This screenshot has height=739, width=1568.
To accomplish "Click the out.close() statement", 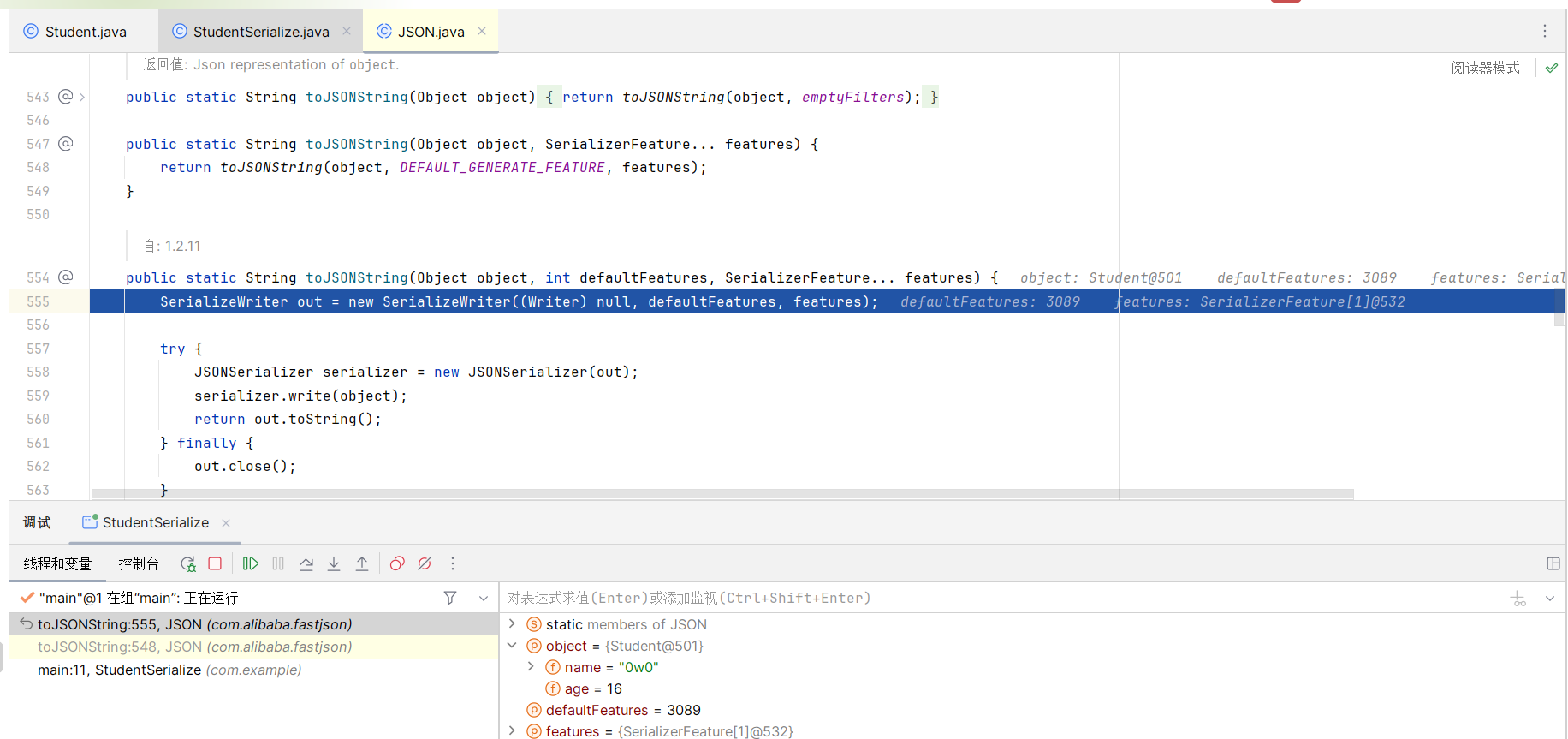I will coord(245,466).
